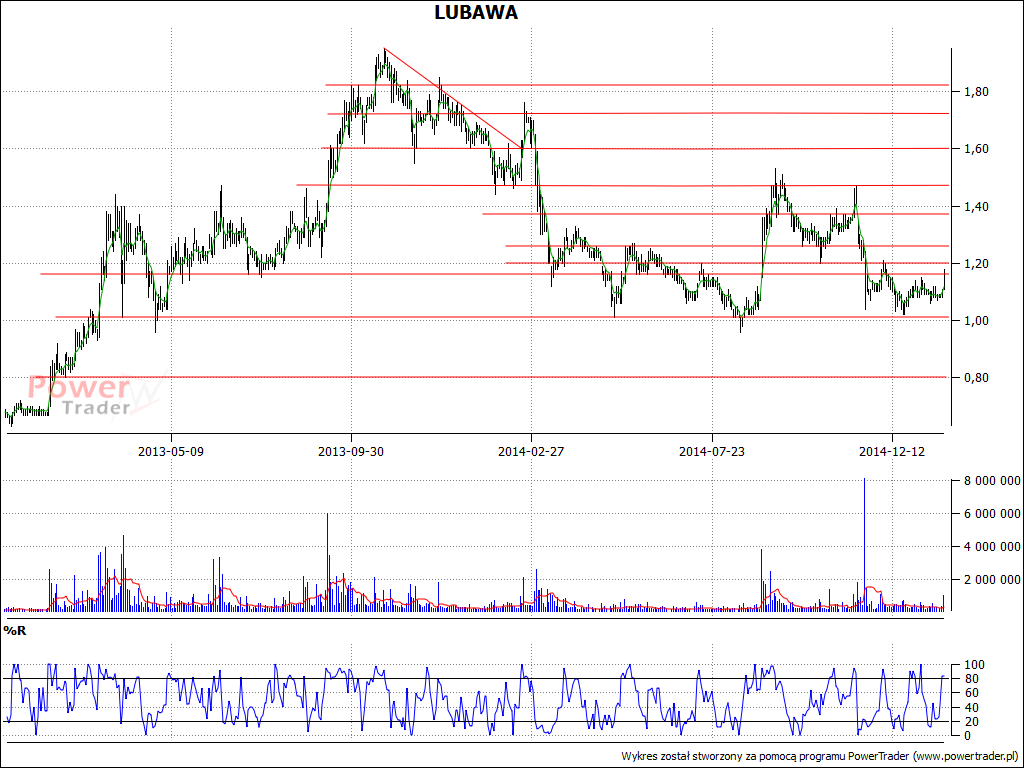Click the red descending trendline on price chart

point(453,98)
